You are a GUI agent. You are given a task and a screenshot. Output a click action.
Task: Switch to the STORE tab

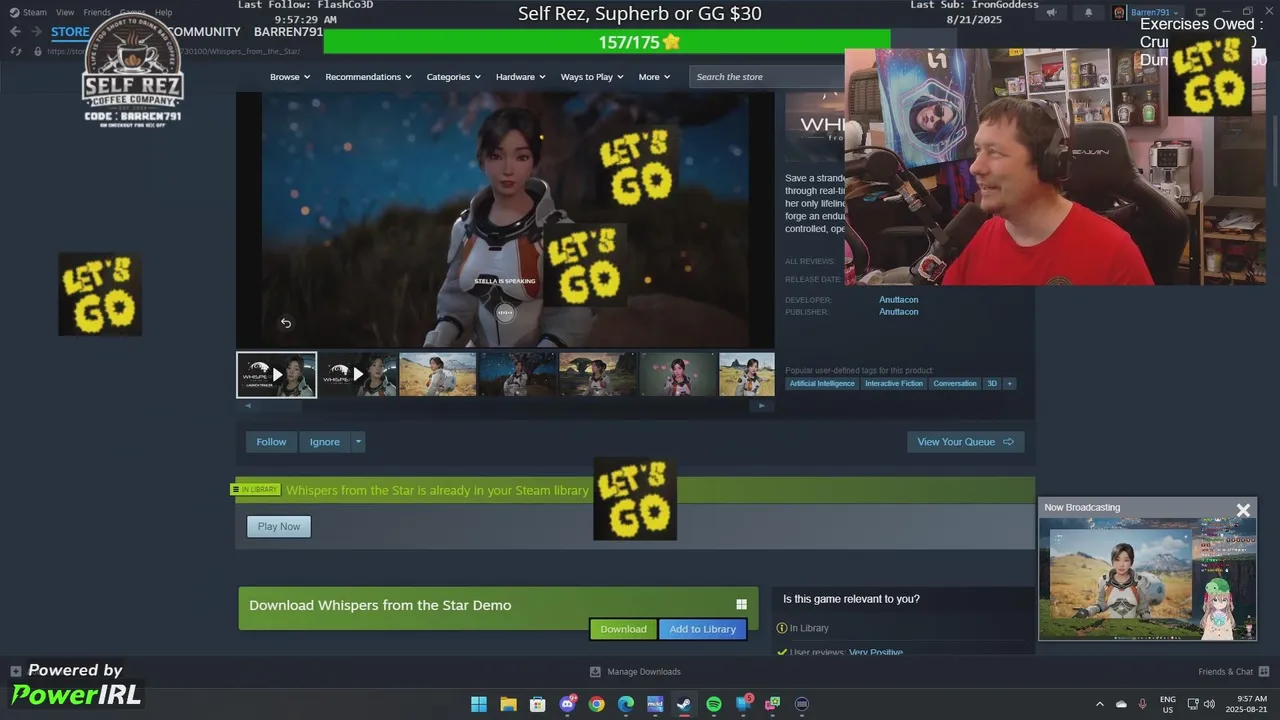pos(70,31)
